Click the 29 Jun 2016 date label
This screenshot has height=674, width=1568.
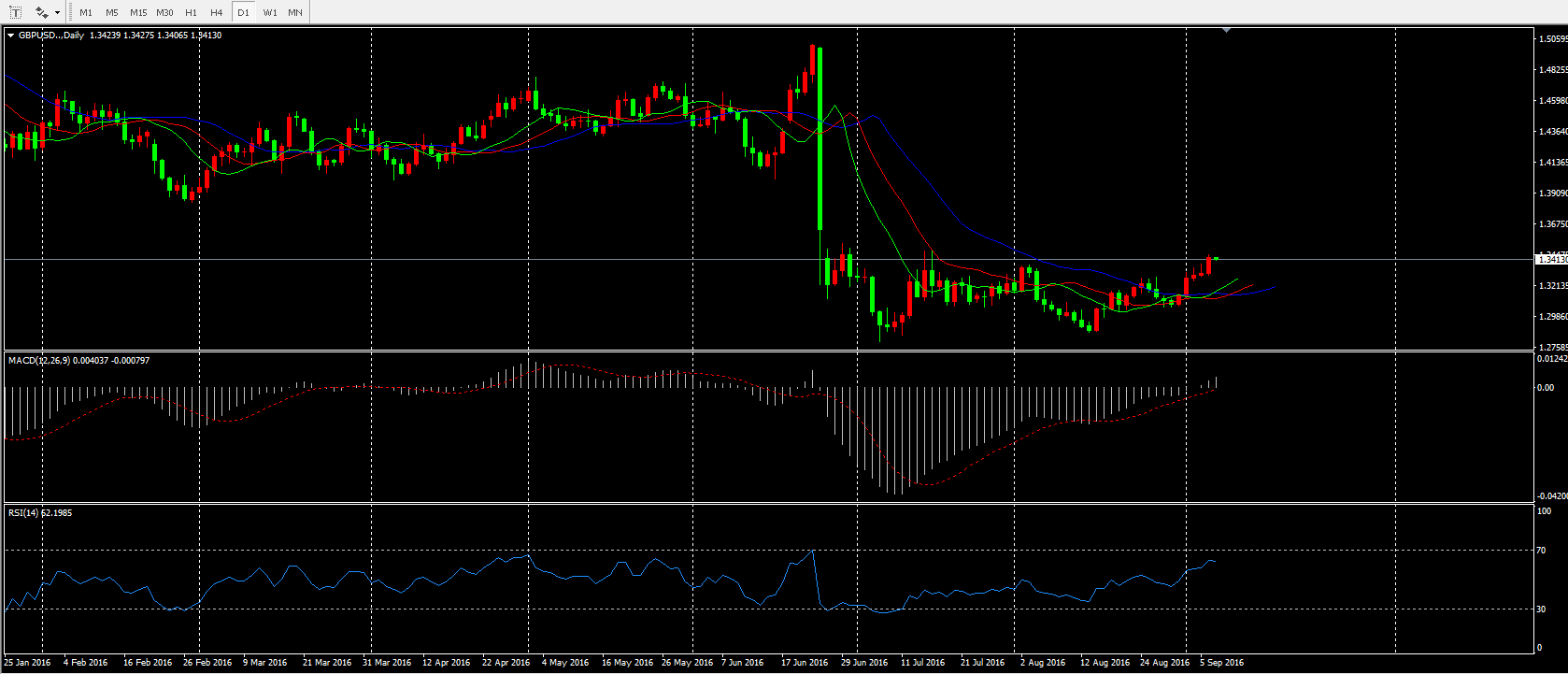click(x=864, y=662)
